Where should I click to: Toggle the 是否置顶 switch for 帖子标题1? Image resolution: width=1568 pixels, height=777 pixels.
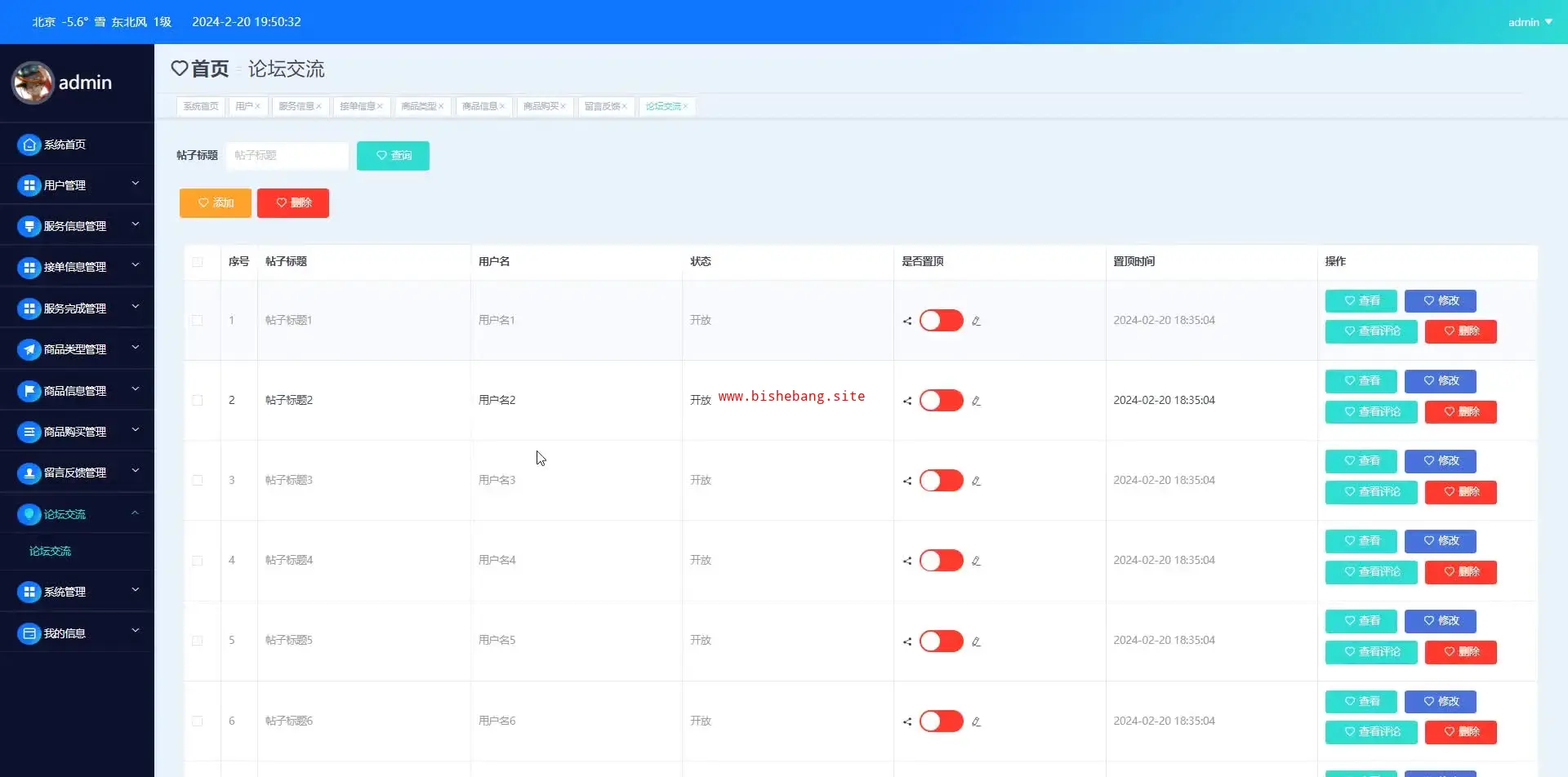tap(941, 321)
